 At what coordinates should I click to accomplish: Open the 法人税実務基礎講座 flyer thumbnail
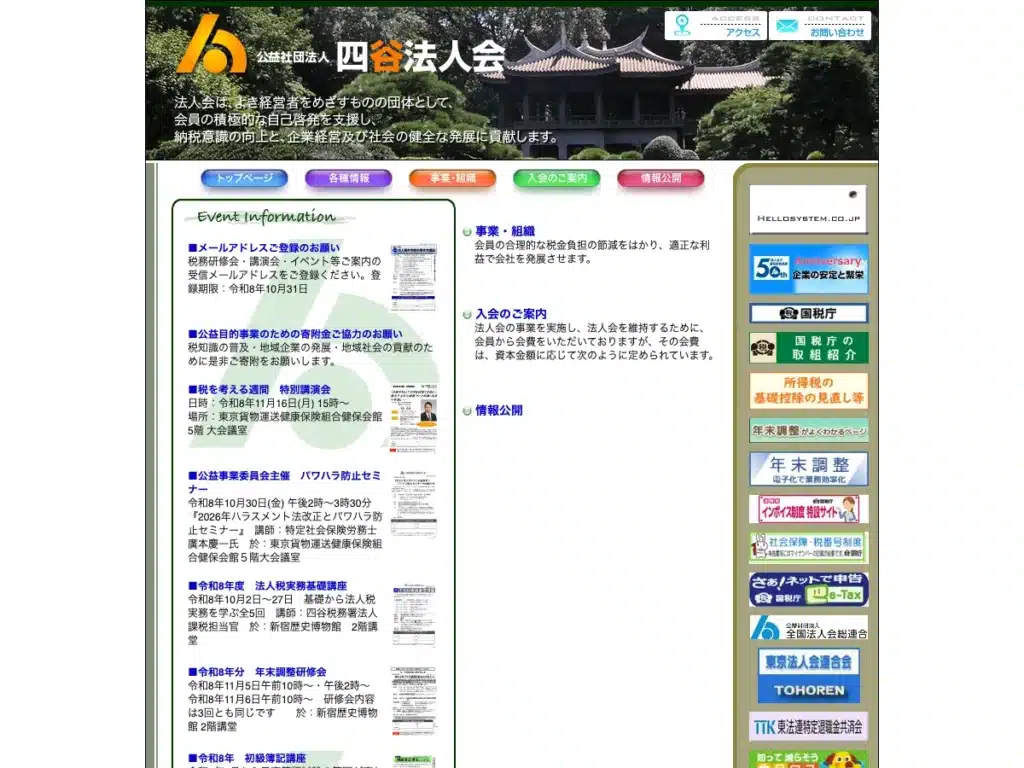click(414, 615)
